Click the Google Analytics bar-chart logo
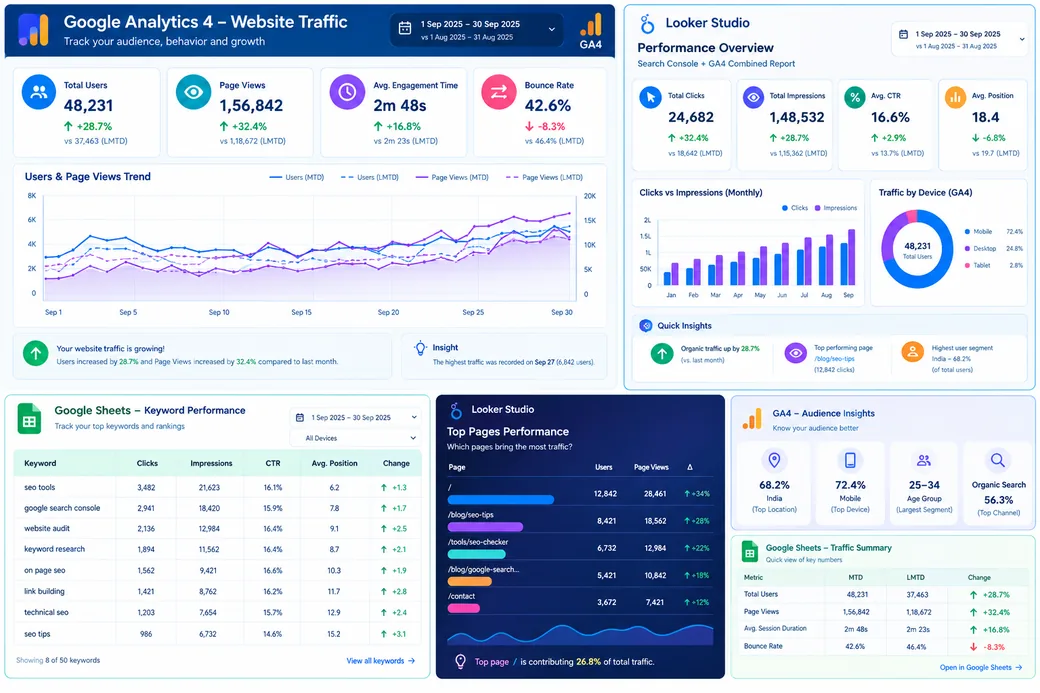1040x693 pixels. [x=33, y=30]
